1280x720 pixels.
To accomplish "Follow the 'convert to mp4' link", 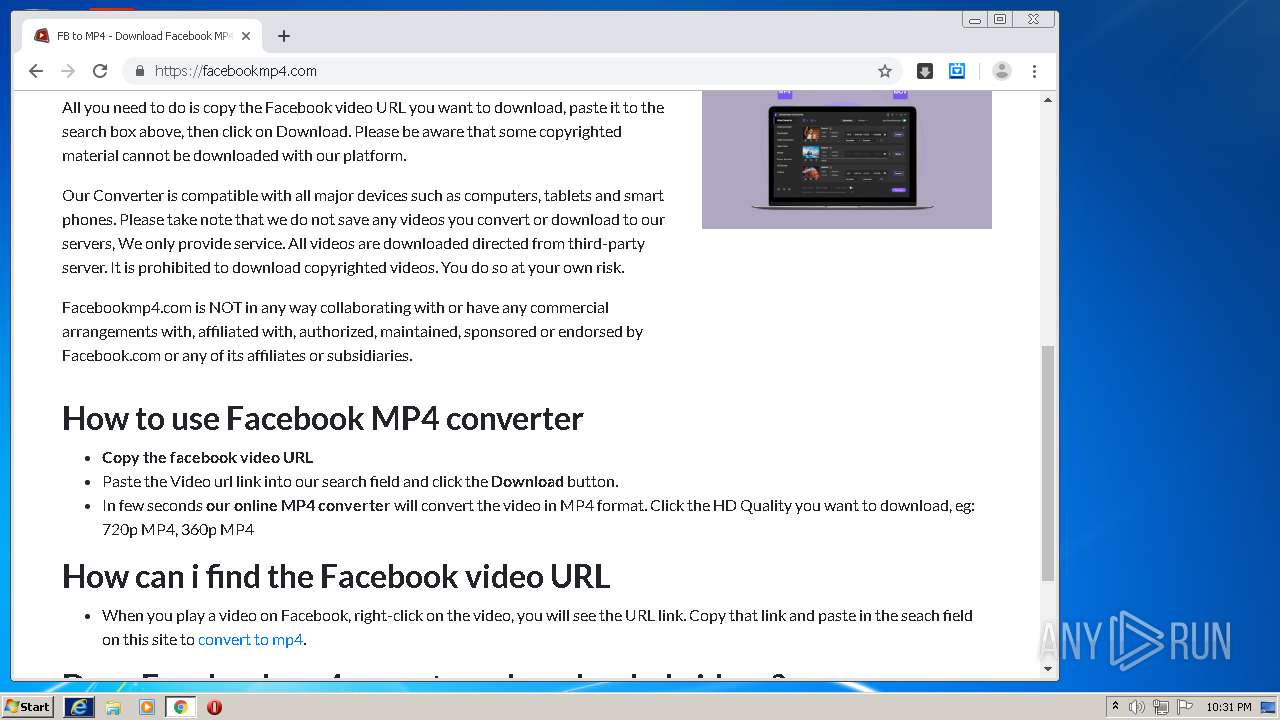I will point(250,639).
